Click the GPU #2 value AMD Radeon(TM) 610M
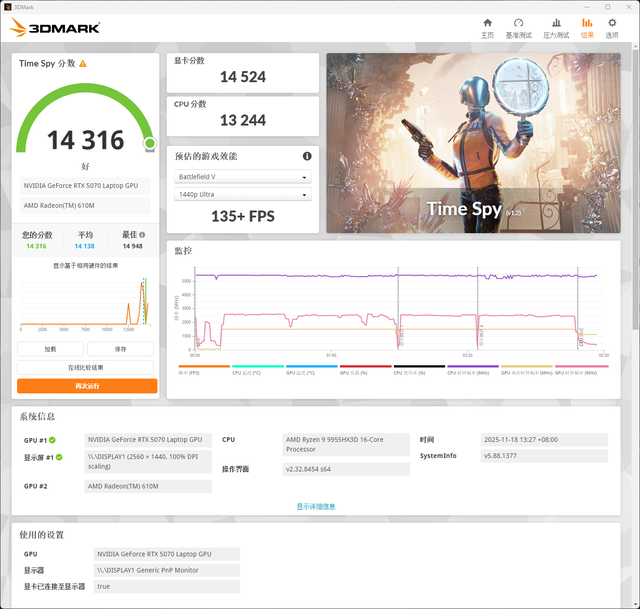The height and width of the screenshot is (609, 640). (x=148, y=486)
